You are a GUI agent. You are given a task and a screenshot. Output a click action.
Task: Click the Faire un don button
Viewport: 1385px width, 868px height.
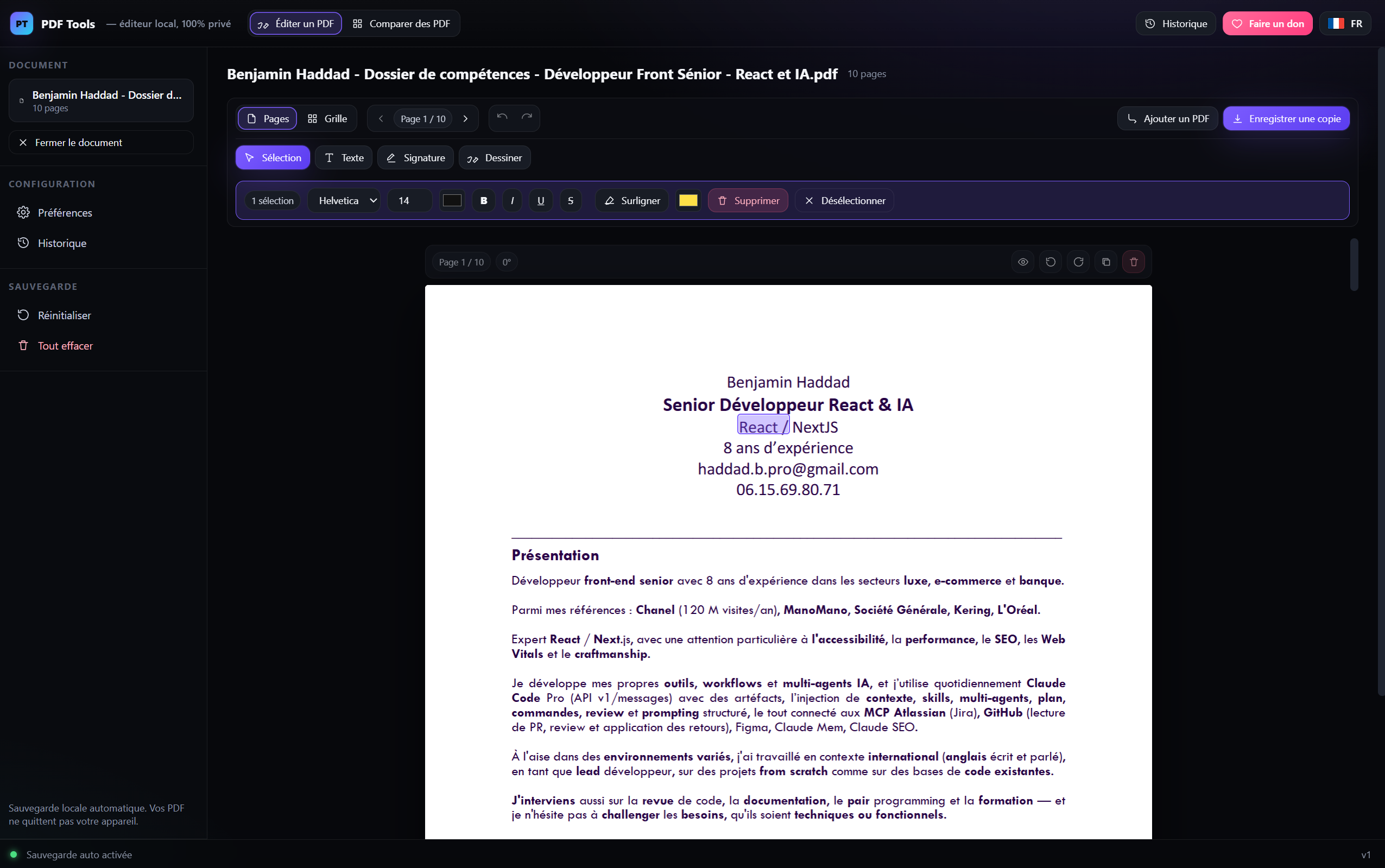point(1267,23)
